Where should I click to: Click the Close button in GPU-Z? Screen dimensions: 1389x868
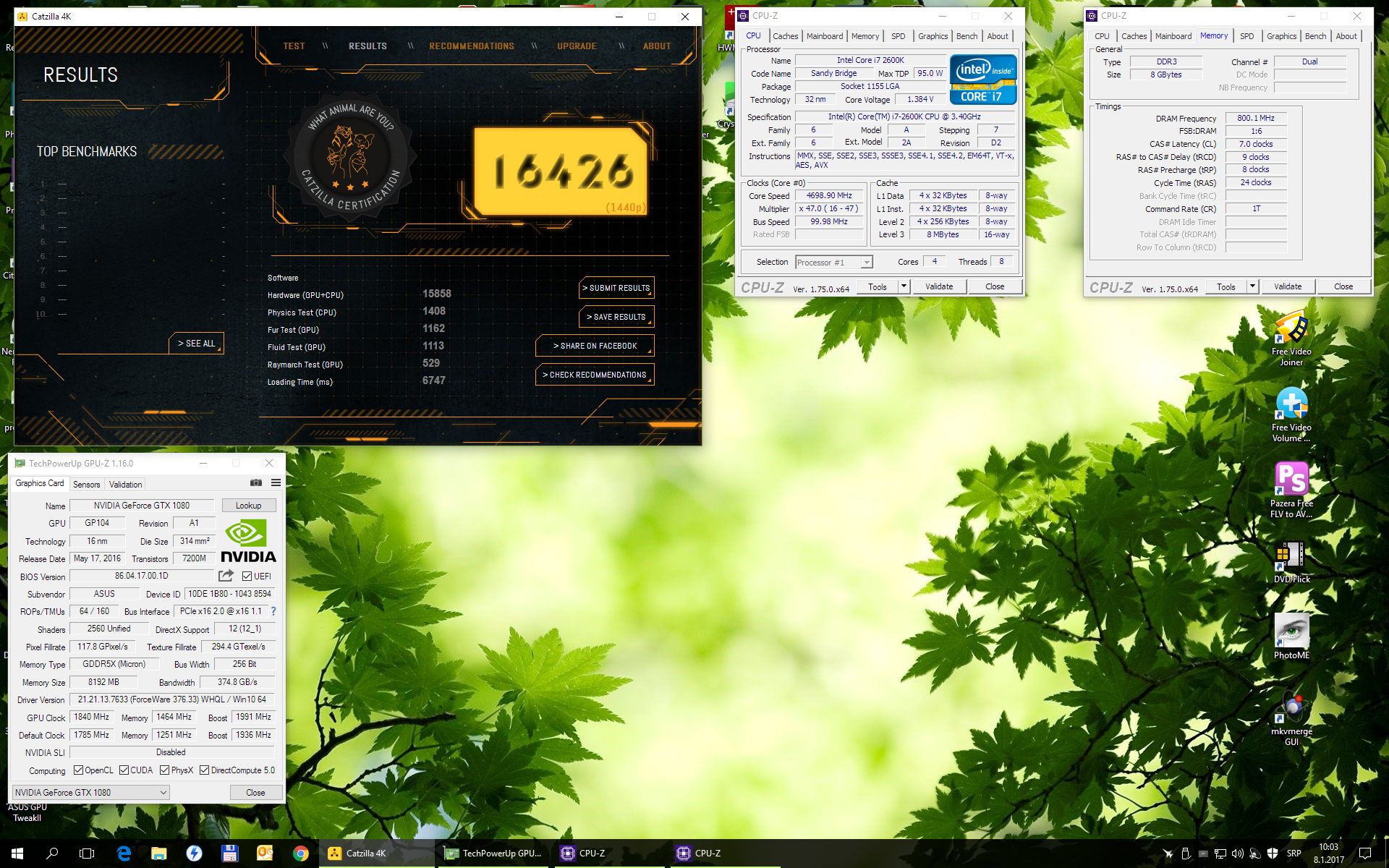click(x=255, y=793)
